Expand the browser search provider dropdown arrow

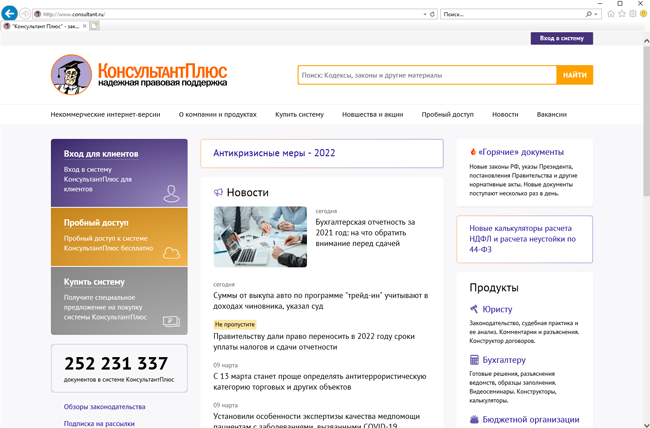tap(597, 14)
